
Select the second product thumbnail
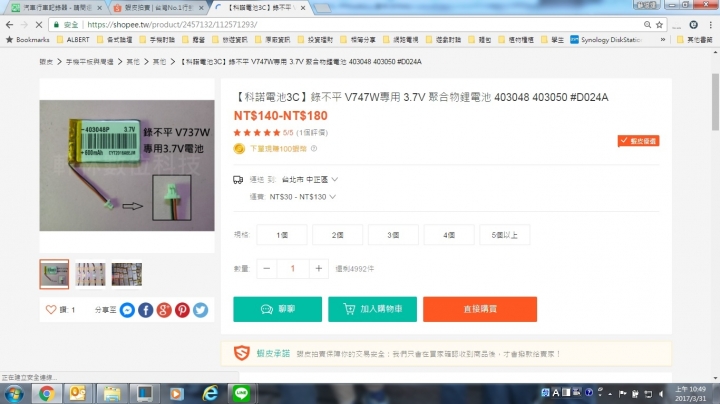[90, 274]
